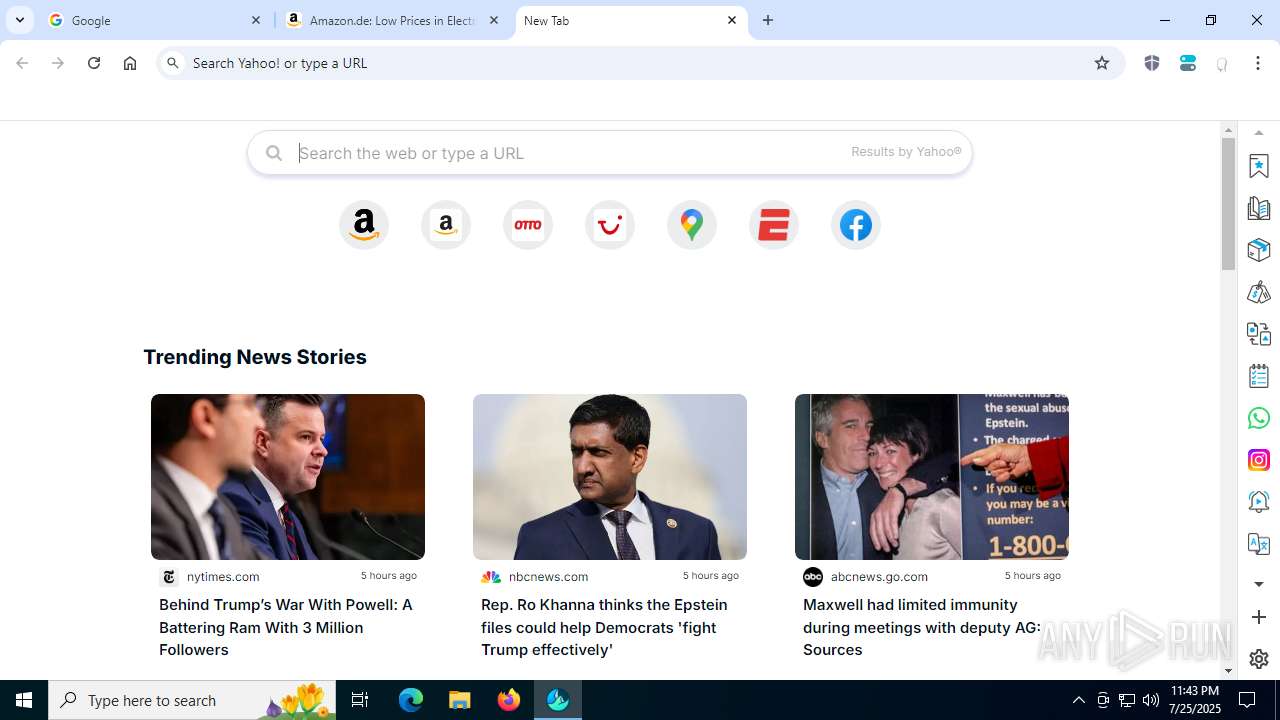Open the nytimes.com article thumbnail
Viewport: 1280px width, 720px height.
288,477
